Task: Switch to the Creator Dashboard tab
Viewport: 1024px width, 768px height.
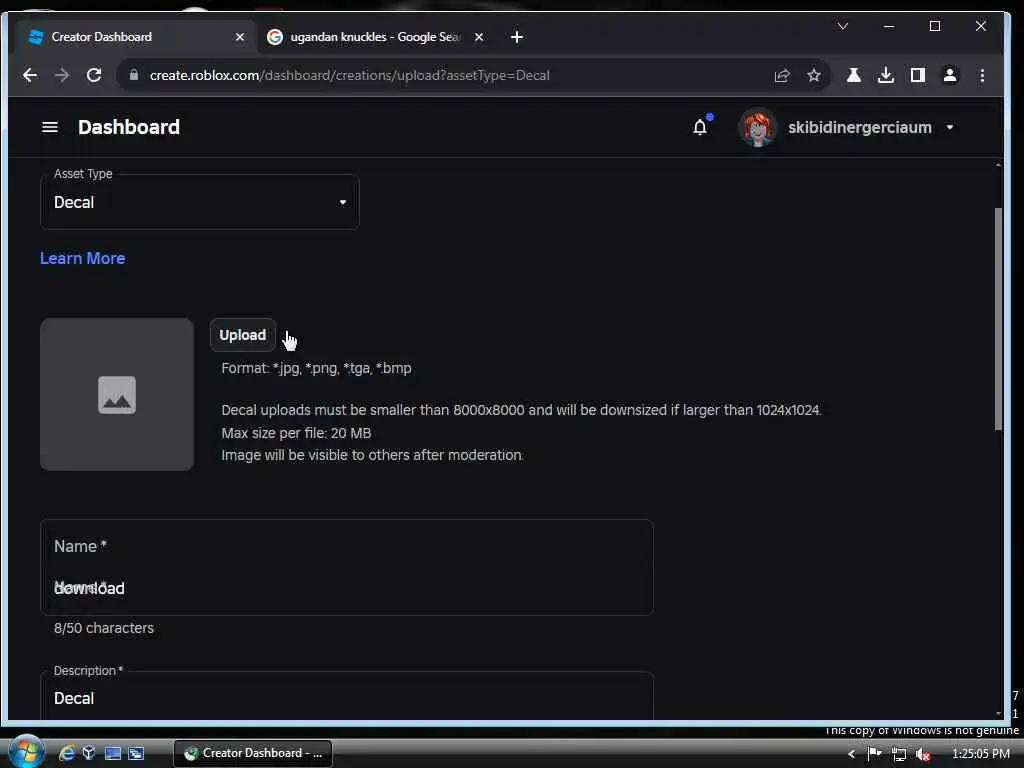Action: tap(137, 37)
